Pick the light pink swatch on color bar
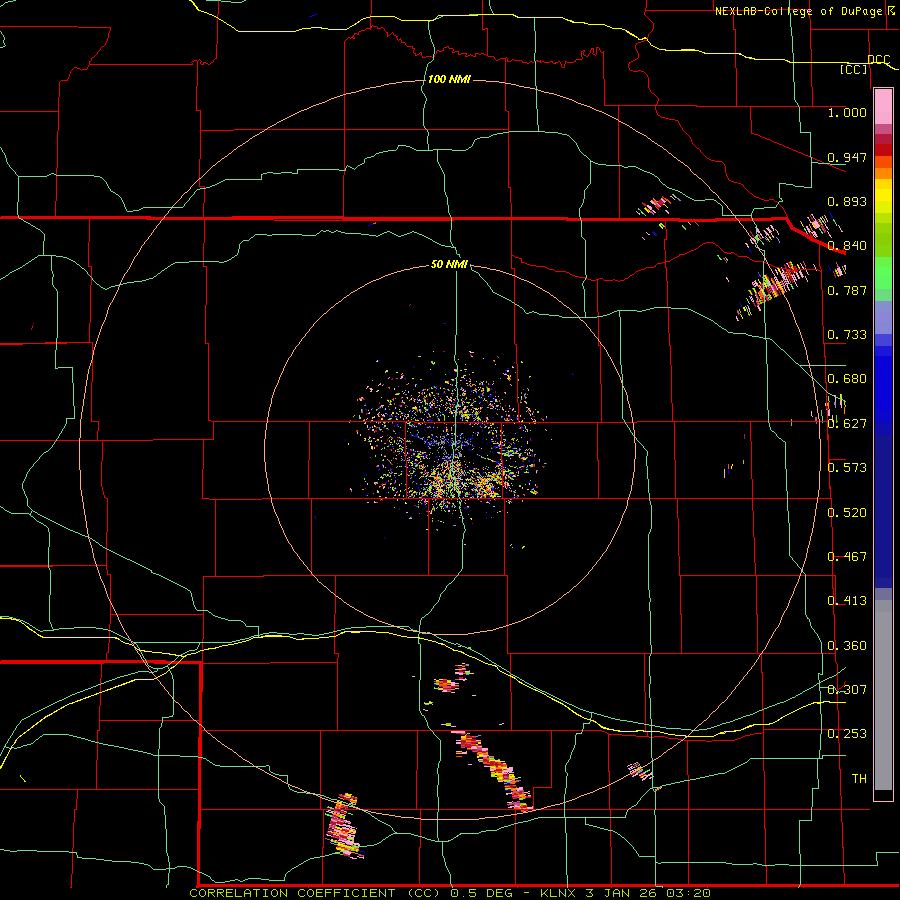Image resolution: width=900 pixels, height=900 pixels. pos(883,107)
